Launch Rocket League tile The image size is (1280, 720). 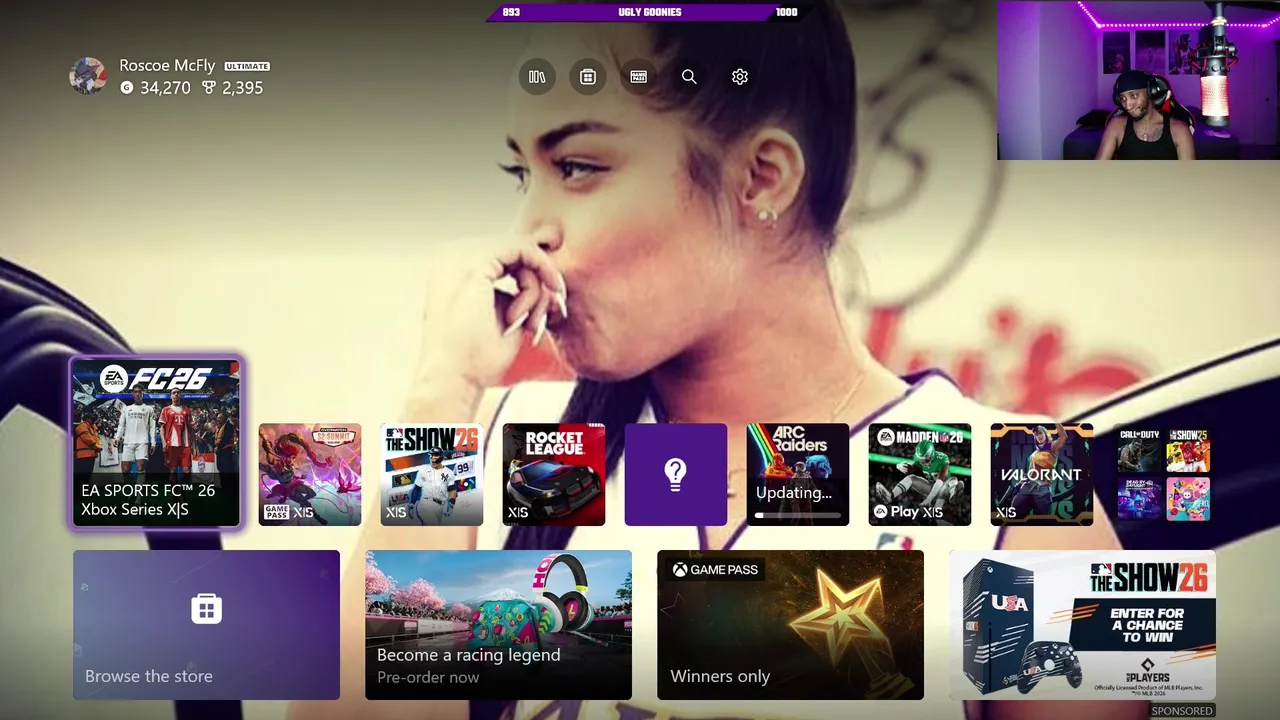[x=554, y=474]
